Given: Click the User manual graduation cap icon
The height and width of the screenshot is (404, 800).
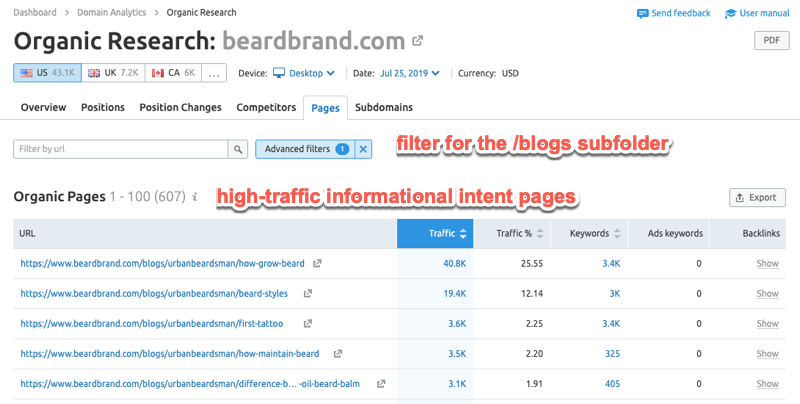Looking at the screenshot, I should 730,14.
